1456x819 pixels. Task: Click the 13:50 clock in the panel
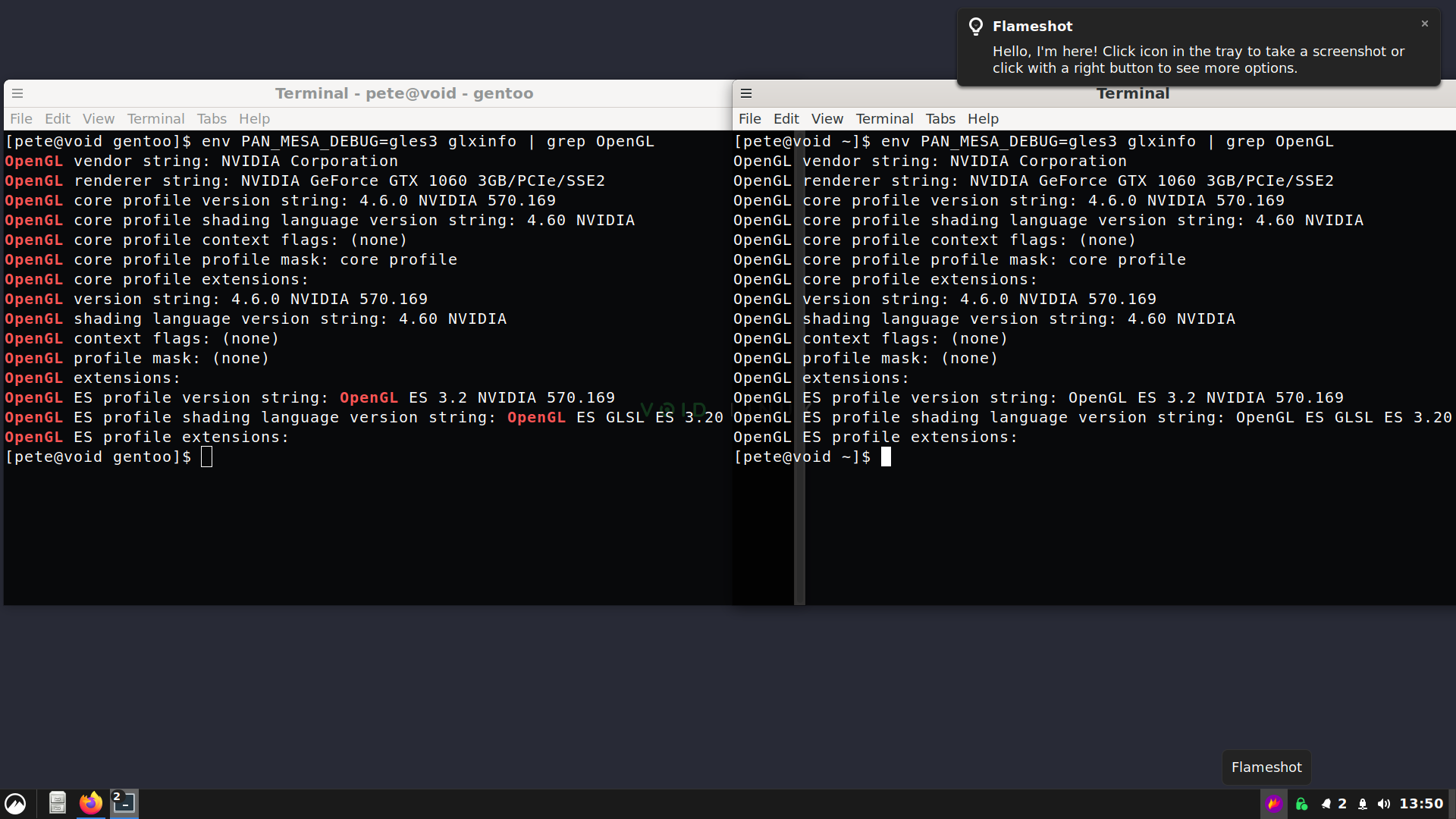(x=1421, y=804)
